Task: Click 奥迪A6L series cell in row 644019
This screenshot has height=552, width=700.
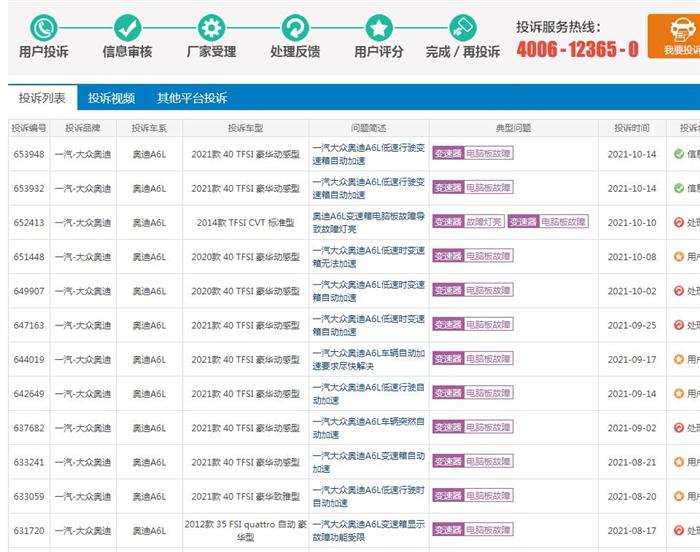Action: coord(149,360)
